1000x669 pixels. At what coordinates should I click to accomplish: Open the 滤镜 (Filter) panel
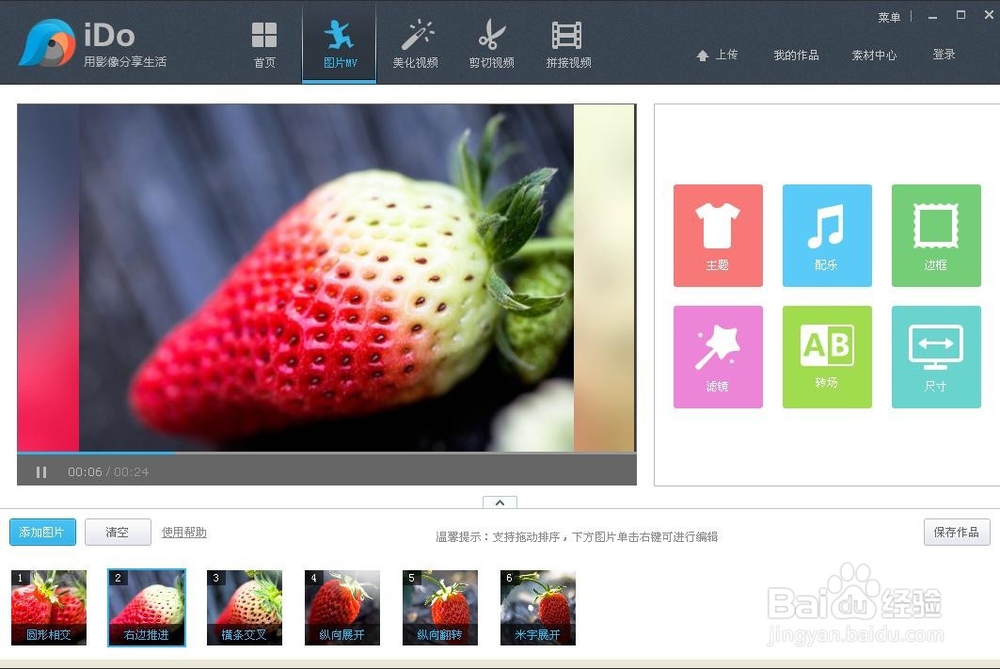click(718, 356)
